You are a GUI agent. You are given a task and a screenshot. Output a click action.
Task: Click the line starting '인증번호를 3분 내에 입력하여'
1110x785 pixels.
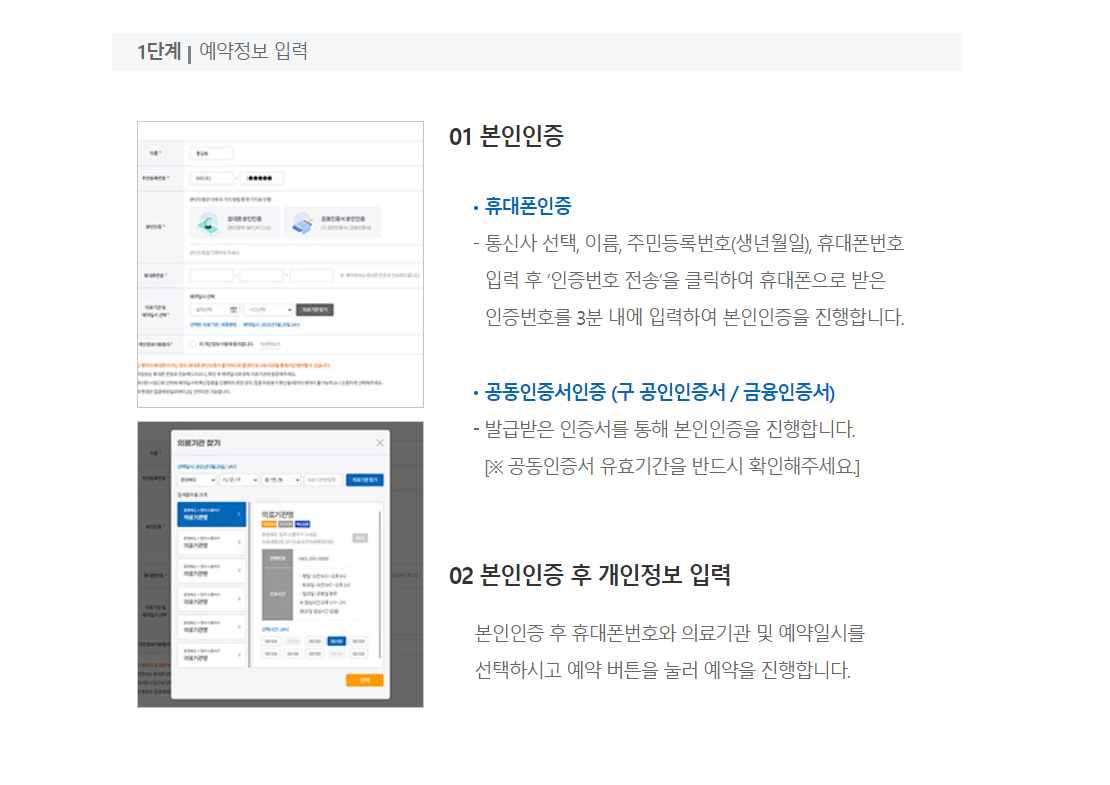click(694, 317)
